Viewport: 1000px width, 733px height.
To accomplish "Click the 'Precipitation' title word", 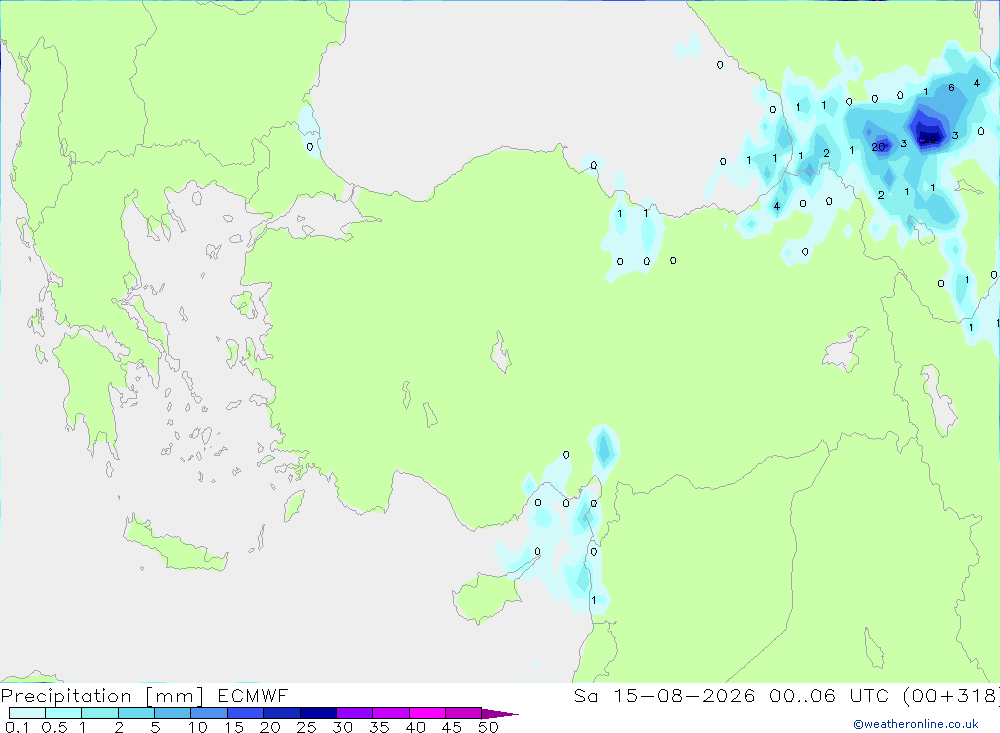I will click(x=66, y=696).
